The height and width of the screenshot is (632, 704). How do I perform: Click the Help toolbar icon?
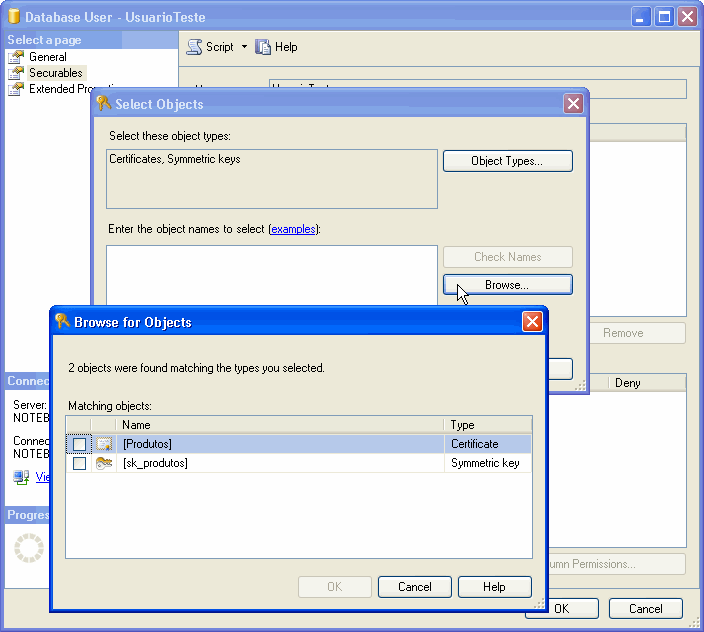[x=264, y=47]
